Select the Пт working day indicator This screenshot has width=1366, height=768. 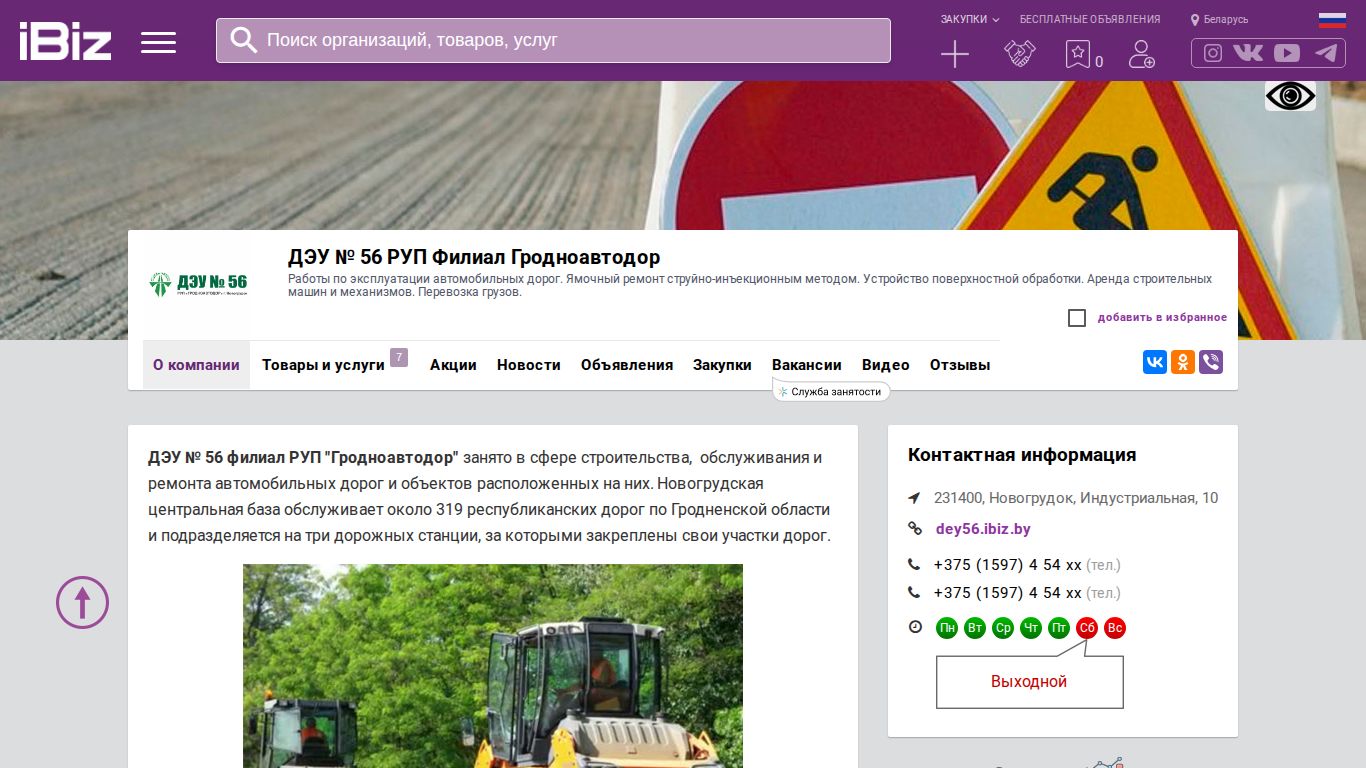click(1059, 628)
